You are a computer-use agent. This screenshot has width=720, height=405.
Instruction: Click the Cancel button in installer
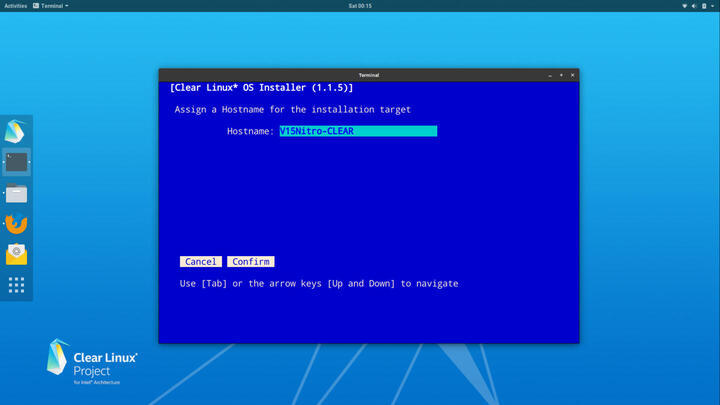201,261
